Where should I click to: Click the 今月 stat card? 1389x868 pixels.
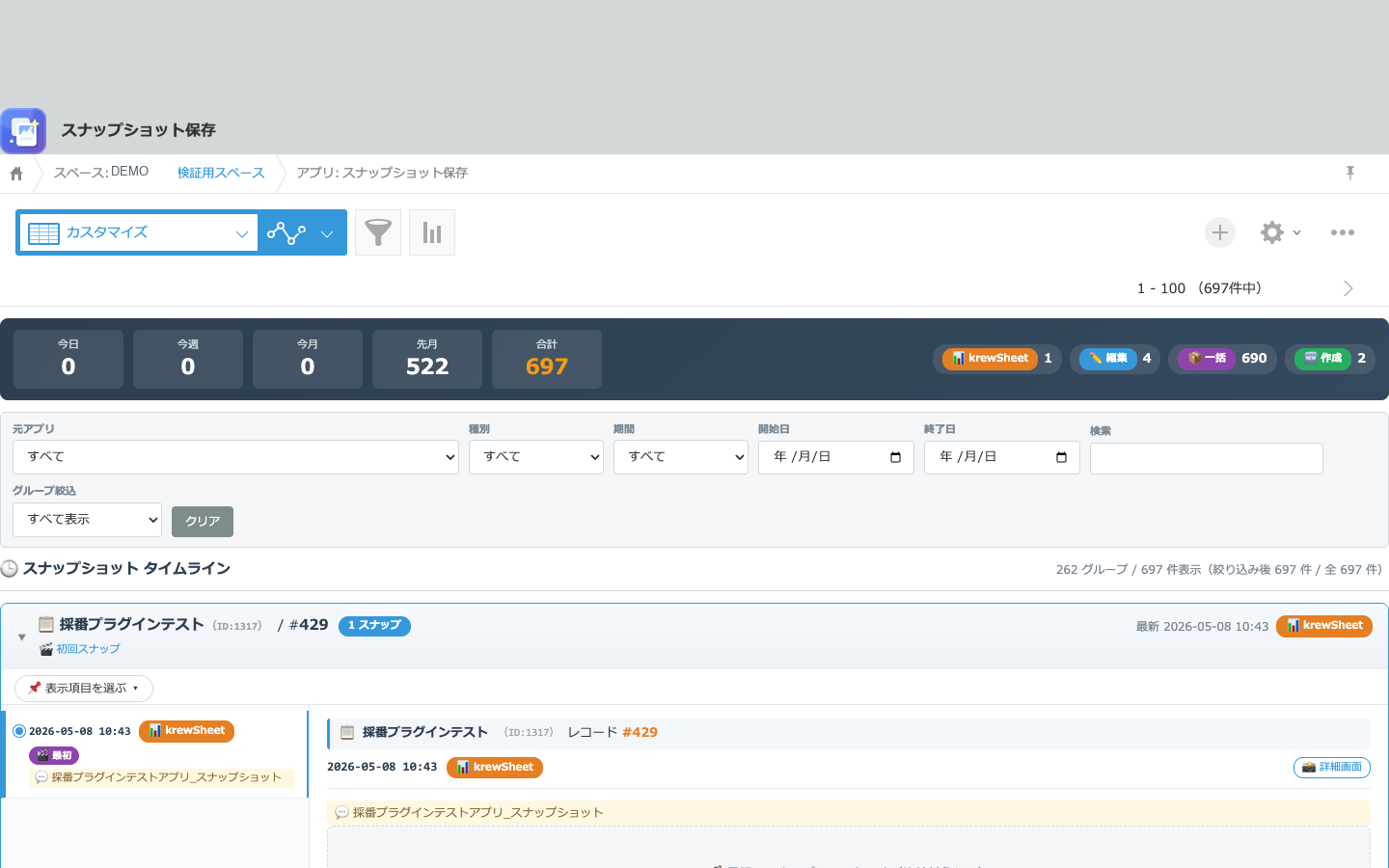(308, 359)
